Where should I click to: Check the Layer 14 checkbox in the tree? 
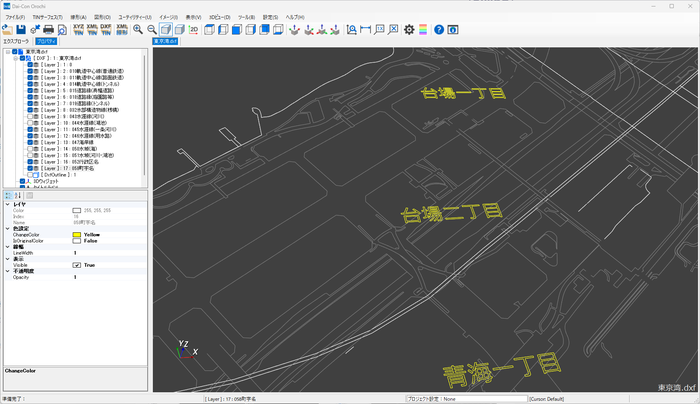pos(30,149)
